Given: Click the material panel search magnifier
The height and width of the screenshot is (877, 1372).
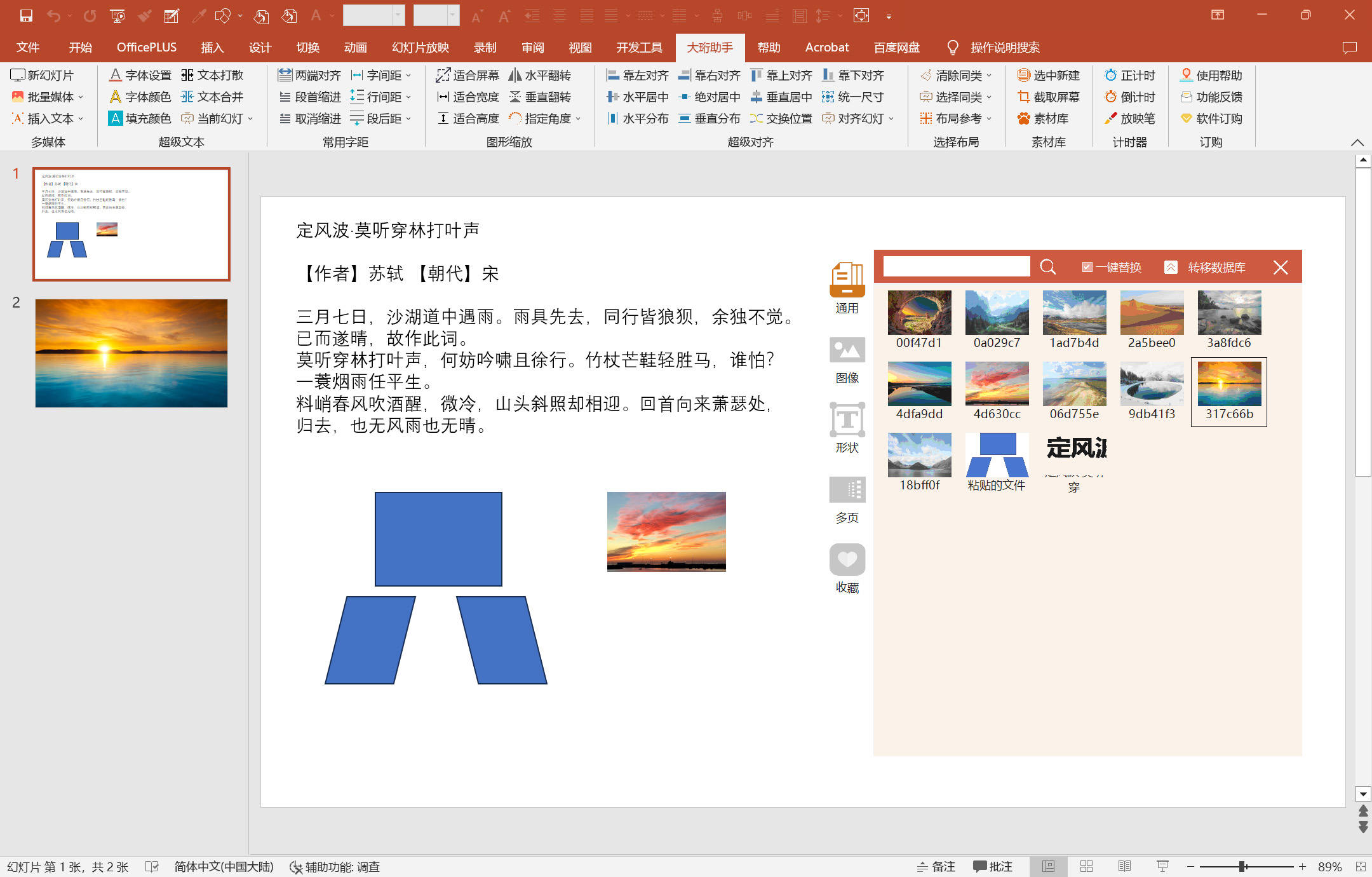Looking at the screenshot, I should pos(1047,267).
